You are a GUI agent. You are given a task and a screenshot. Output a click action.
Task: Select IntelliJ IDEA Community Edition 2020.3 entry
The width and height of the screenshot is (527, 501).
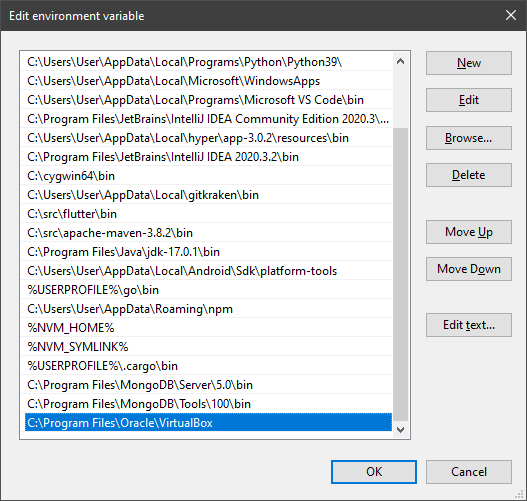[207, 119]
